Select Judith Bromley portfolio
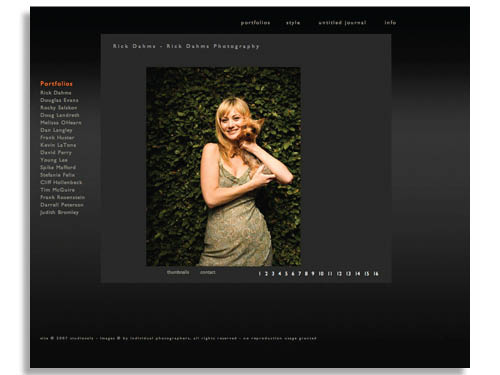 point(59,212)
